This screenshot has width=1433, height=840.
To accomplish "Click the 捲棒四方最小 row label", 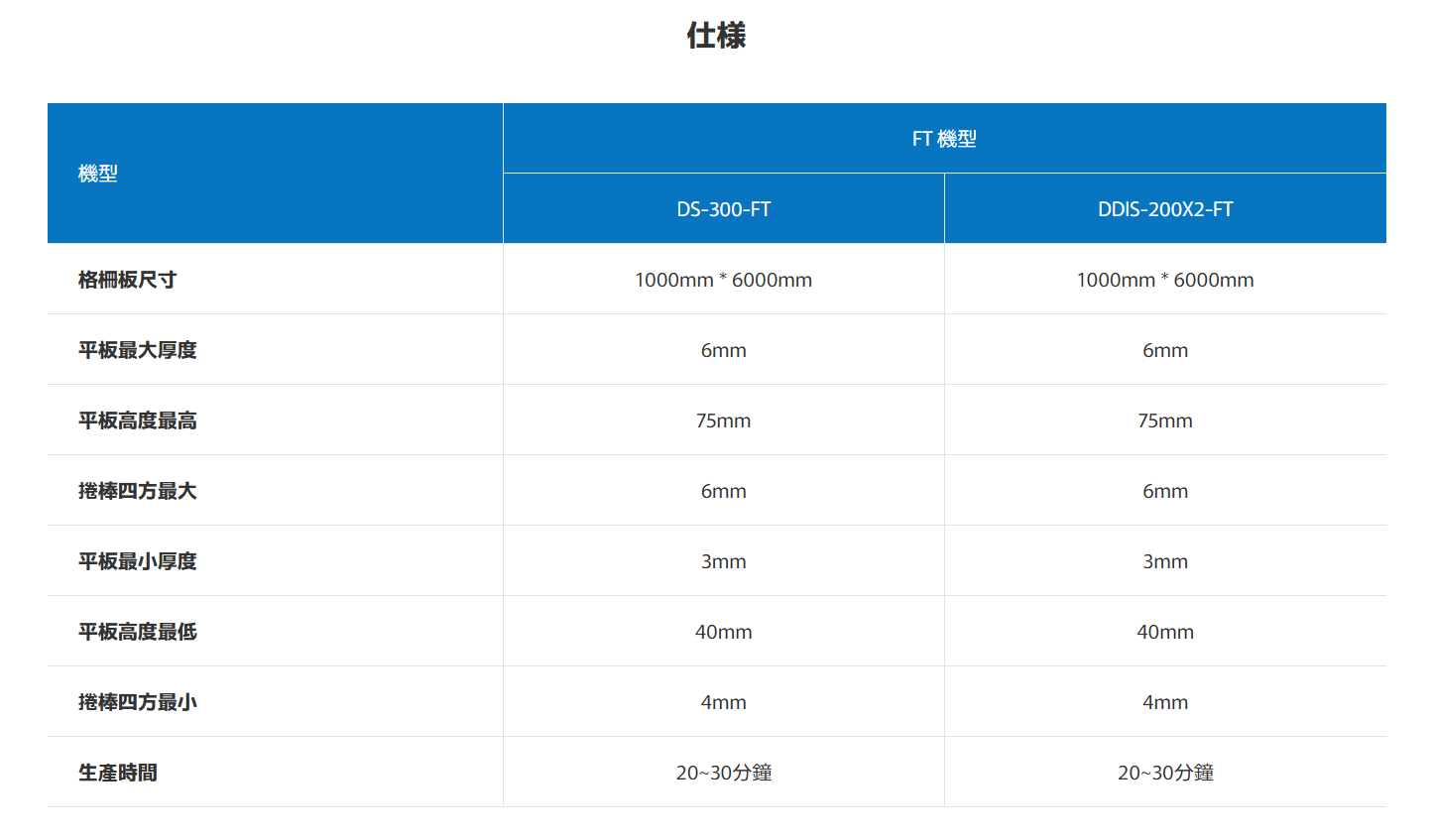I will (x=138, y=702).
